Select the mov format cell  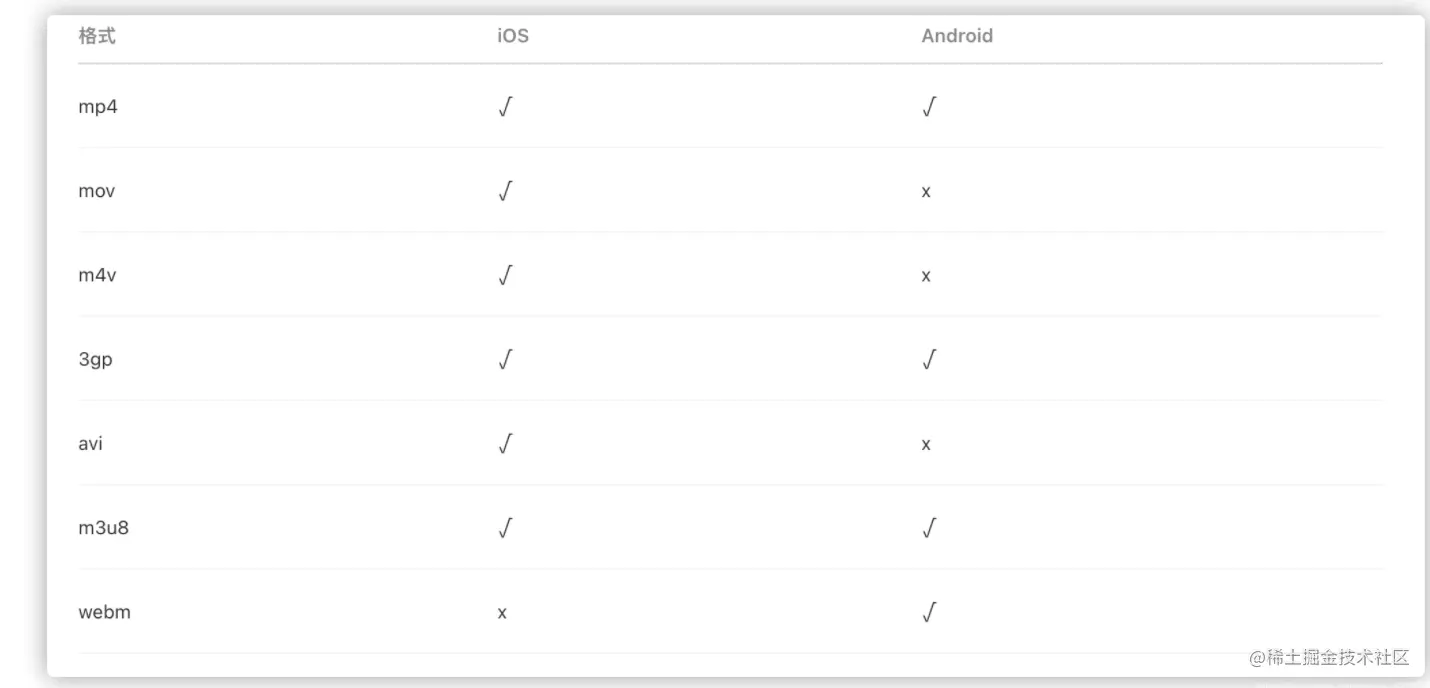97,191
